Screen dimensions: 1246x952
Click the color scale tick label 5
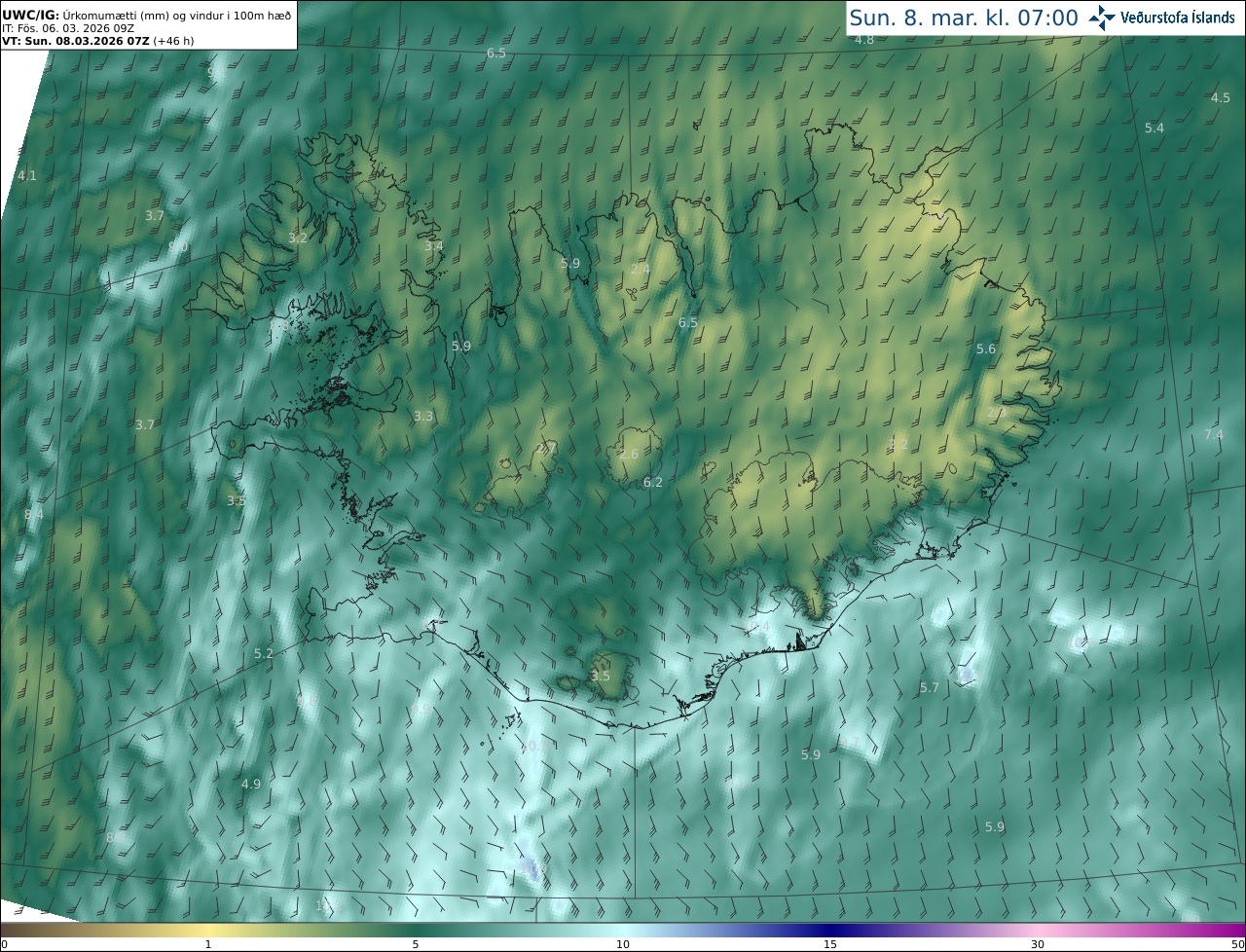(x=416, y=944)
